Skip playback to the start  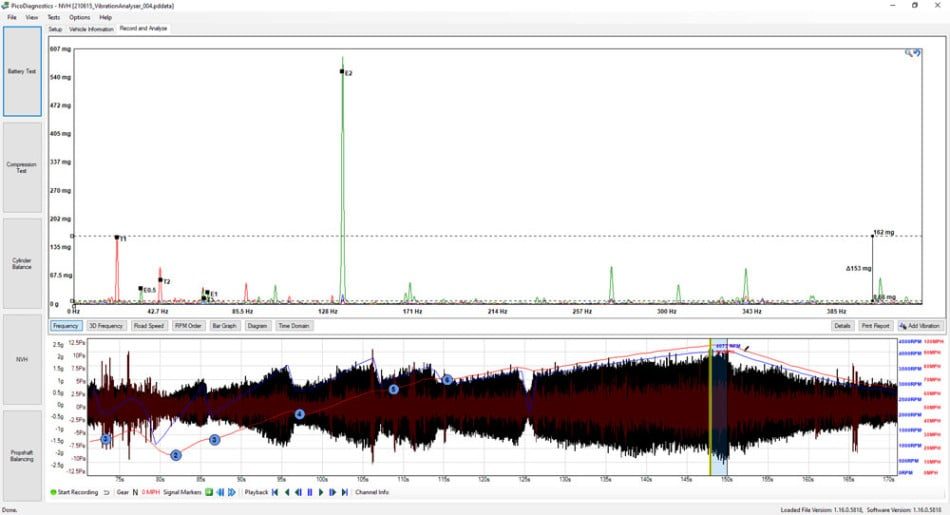coord(275,493)
